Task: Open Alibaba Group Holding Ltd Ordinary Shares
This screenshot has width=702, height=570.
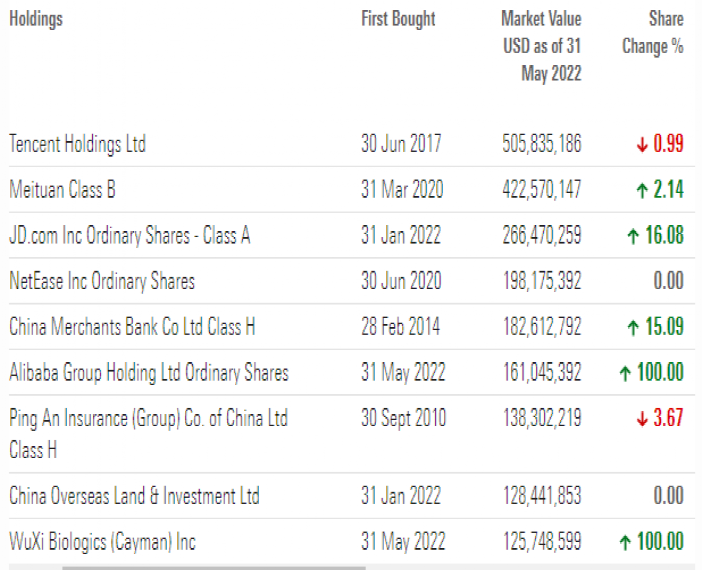Action: pos(149,373)
